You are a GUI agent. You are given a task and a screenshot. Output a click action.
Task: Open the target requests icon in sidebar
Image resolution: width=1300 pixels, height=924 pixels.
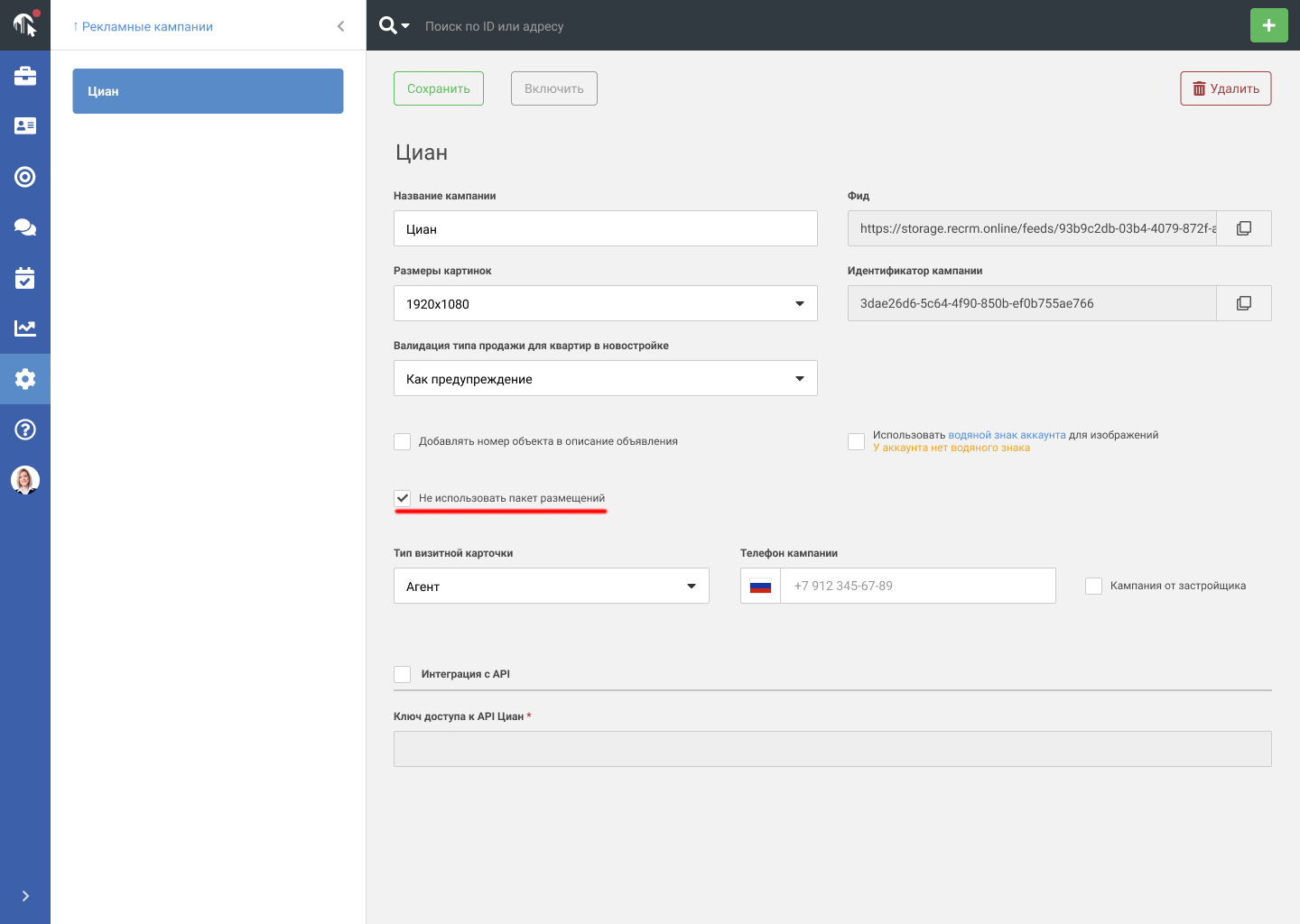tap(25, 177)
